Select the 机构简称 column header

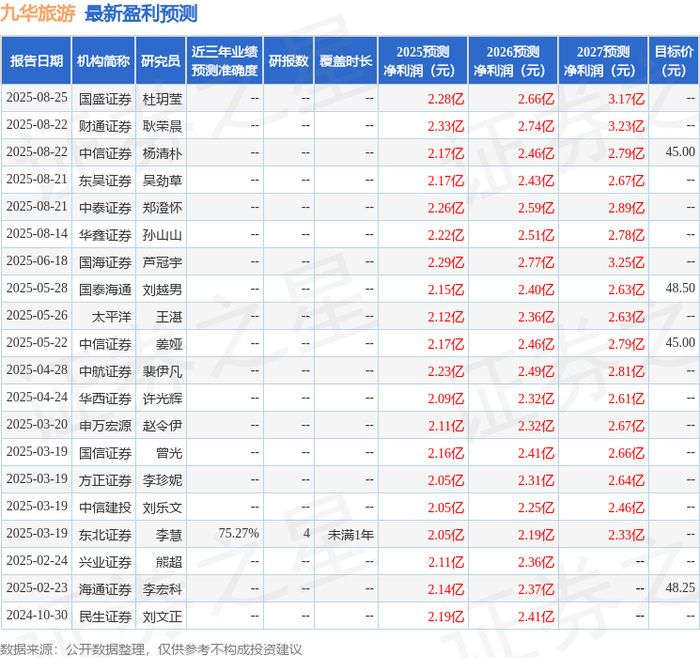pyautogui.click(x=104, y=61)
